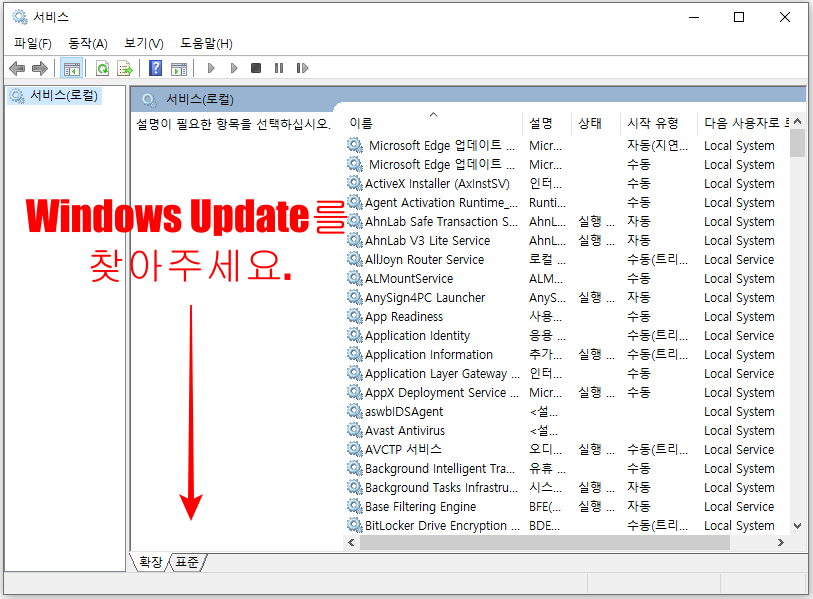Select gear icon beside BitLocker Drive Encryption
Viewport: 813px width, 599px height.
[x=355, y=525]
